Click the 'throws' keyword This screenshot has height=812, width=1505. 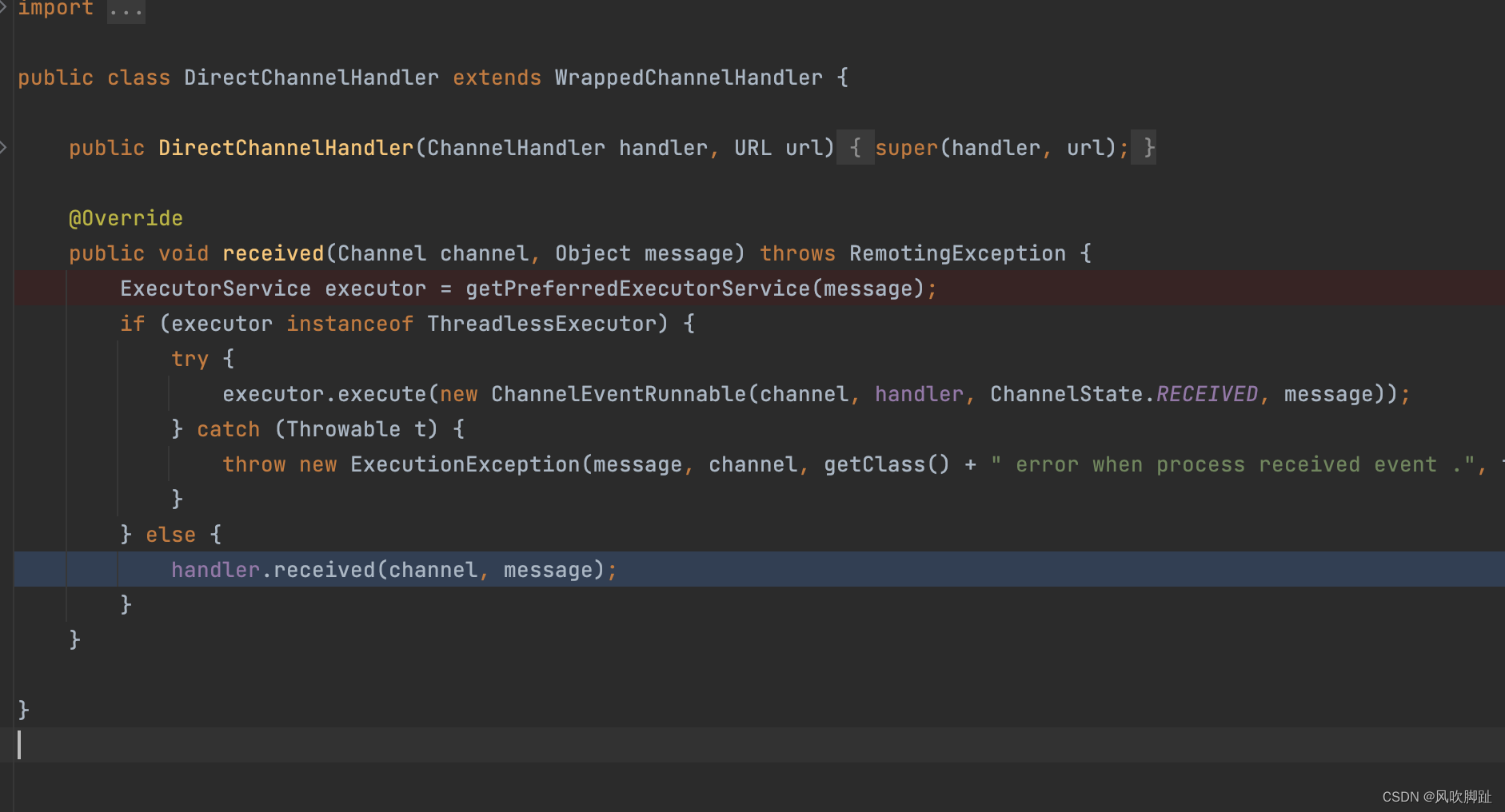coord(797,253)
